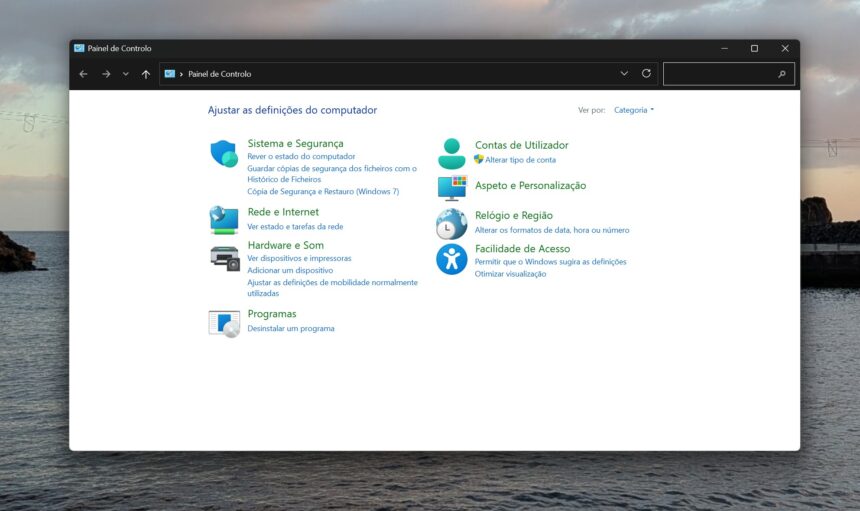The width and height of the screenshot is (860, 511).
Task: Select Alterar tipo de conta link
Action: [x=520, y=160]
